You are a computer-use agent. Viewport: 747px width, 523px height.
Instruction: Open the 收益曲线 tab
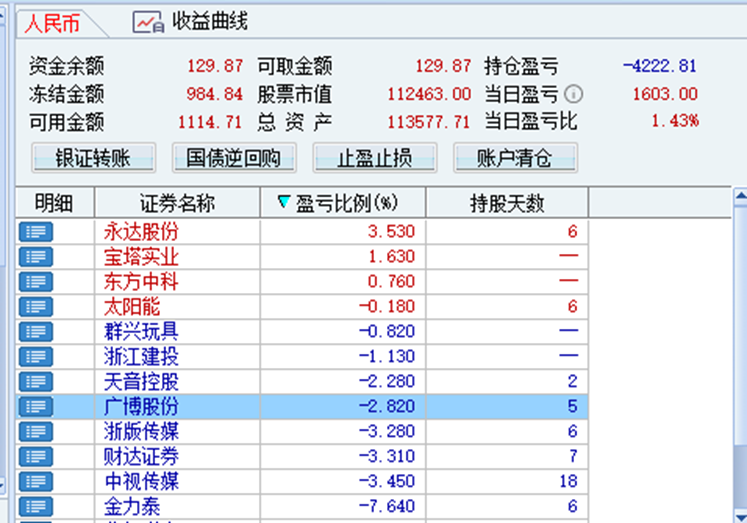(192, 22)
